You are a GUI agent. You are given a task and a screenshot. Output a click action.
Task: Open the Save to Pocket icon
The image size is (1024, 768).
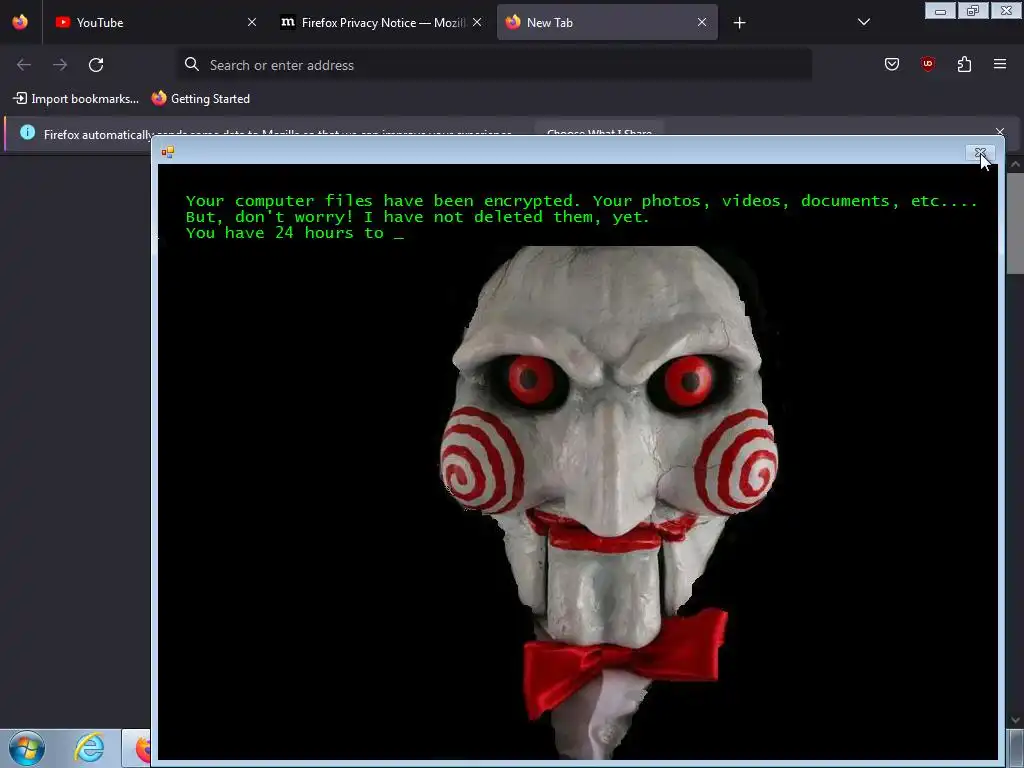891,64
